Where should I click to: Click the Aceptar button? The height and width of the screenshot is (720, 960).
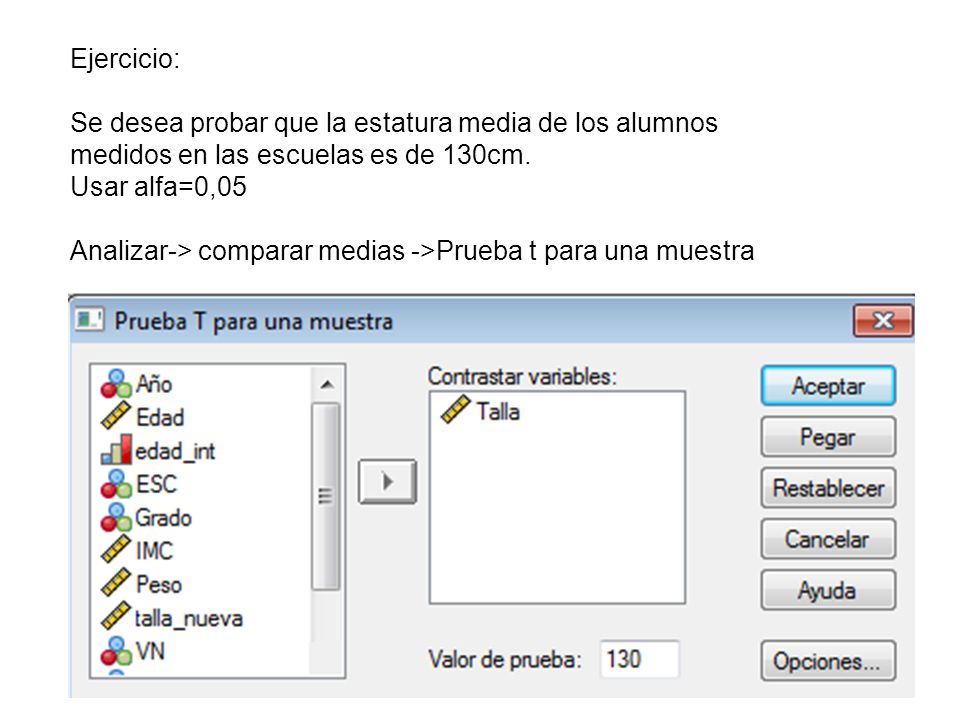tap(828, 386)
